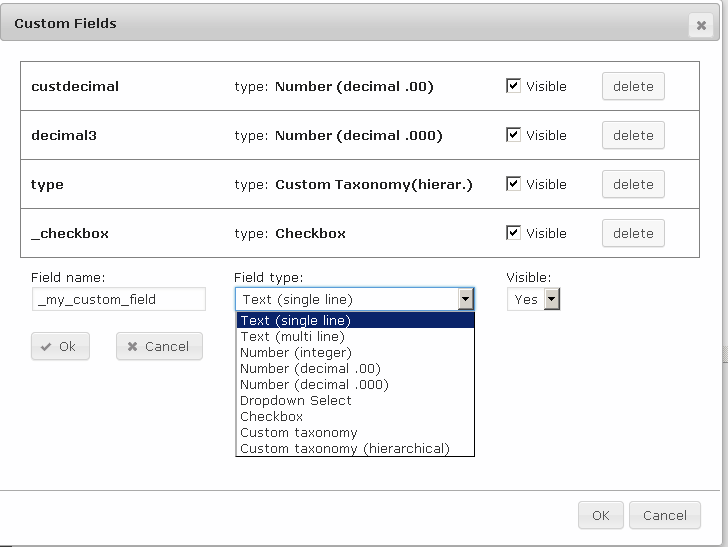728x547 pixels.
Task: Delete the decimal3 custom field
Action: click(x=632, y=135)
